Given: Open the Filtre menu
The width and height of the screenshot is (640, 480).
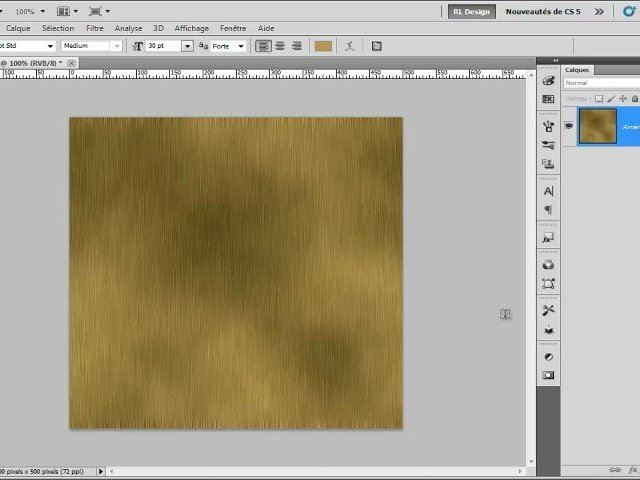Looking at the screenshot, I should [x=95, y=28].
